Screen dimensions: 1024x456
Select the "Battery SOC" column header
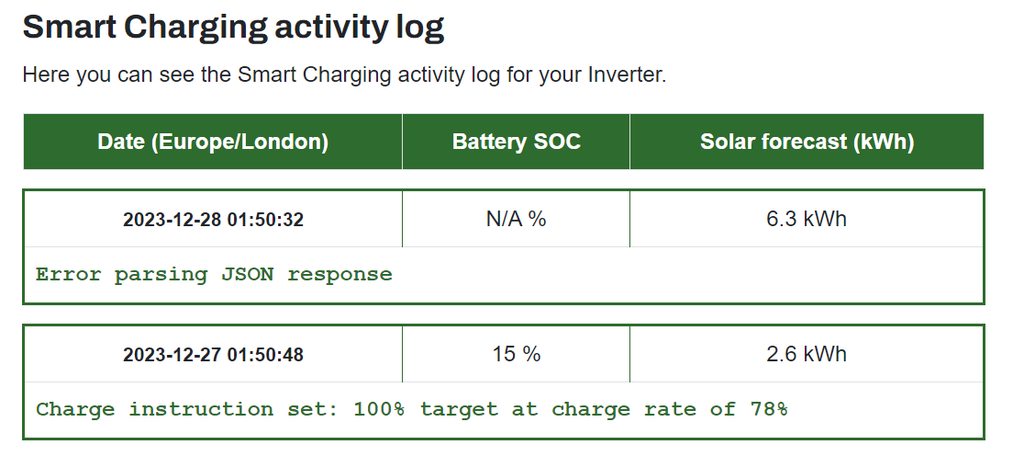(516, 142)
